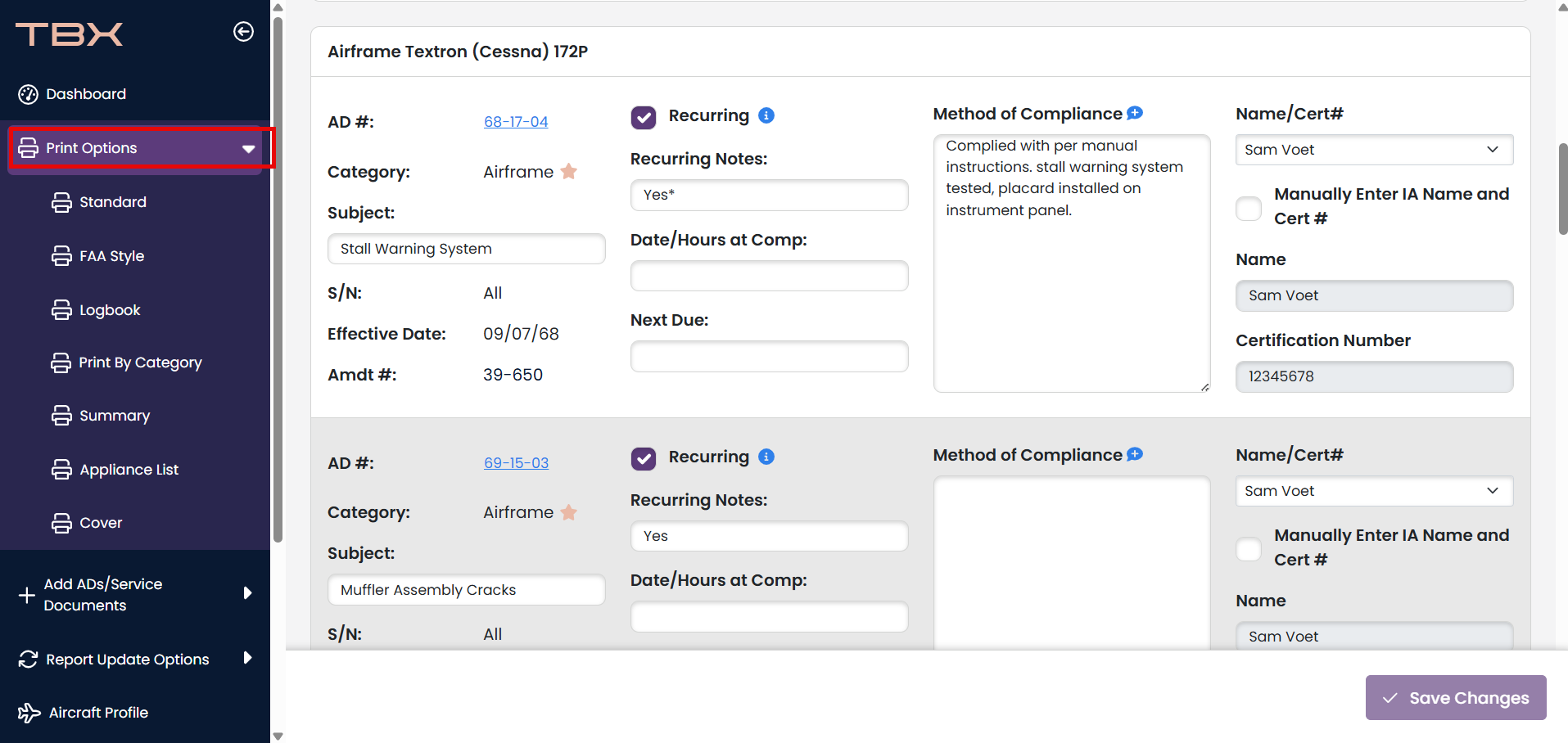This screenshot has width=1568, height=743.
Task: Click the plus icon for Add ADs/Service Documents
Action: [x=27, y=595]
